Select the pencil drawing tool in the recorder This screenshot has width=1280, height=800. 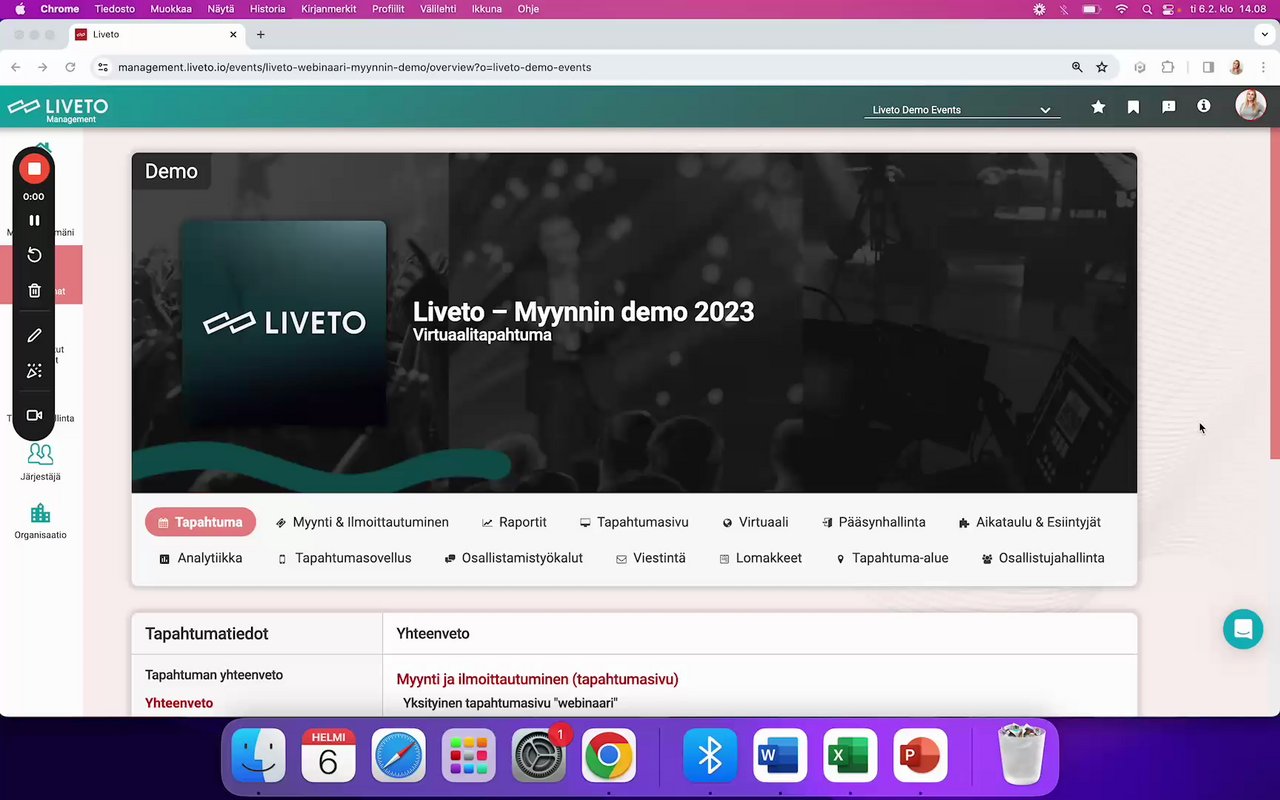[x=34, y=336]
